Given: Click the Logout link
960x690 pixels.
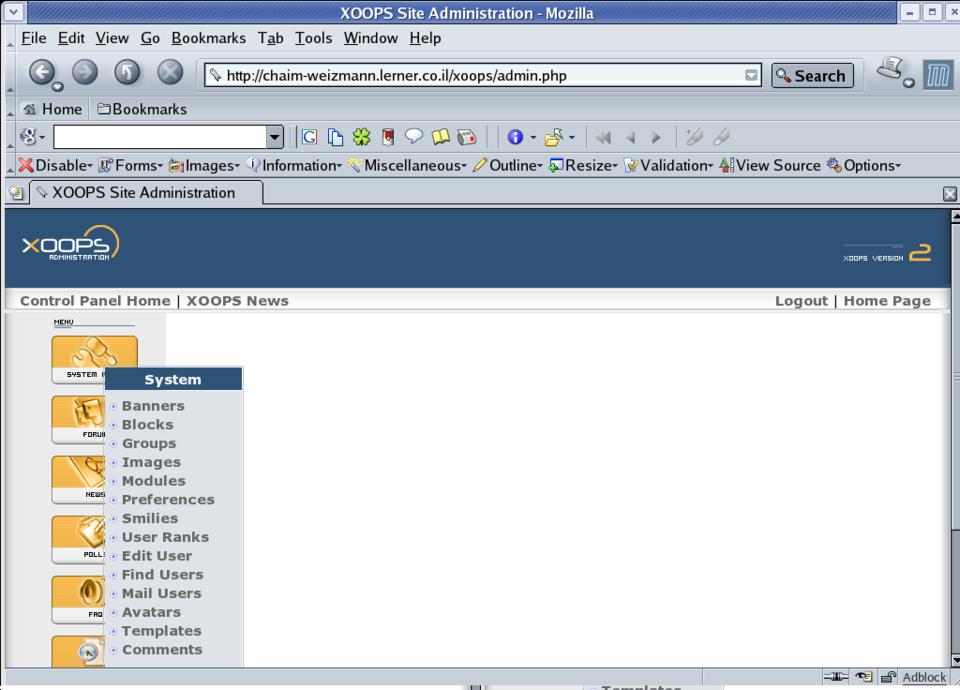Looking at the screenshot, I should tap(801, 301).
